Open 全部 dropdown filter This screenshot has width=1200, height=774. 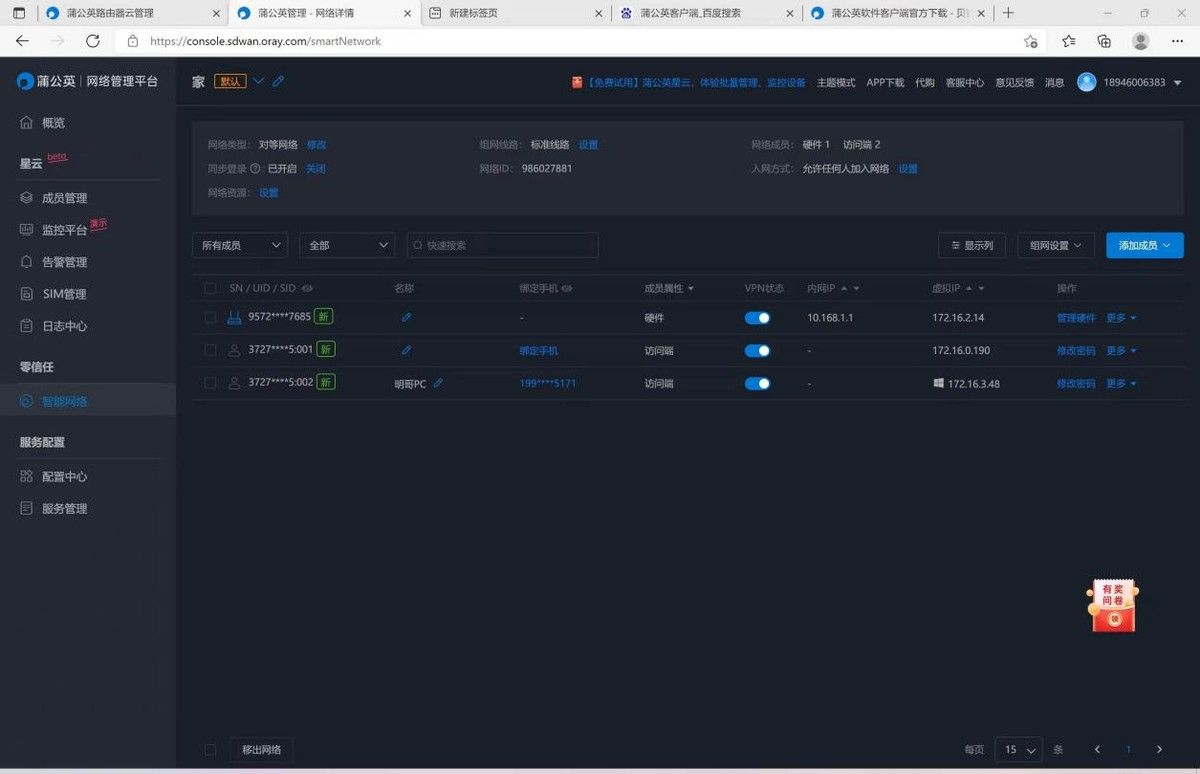tap(347, 245)
